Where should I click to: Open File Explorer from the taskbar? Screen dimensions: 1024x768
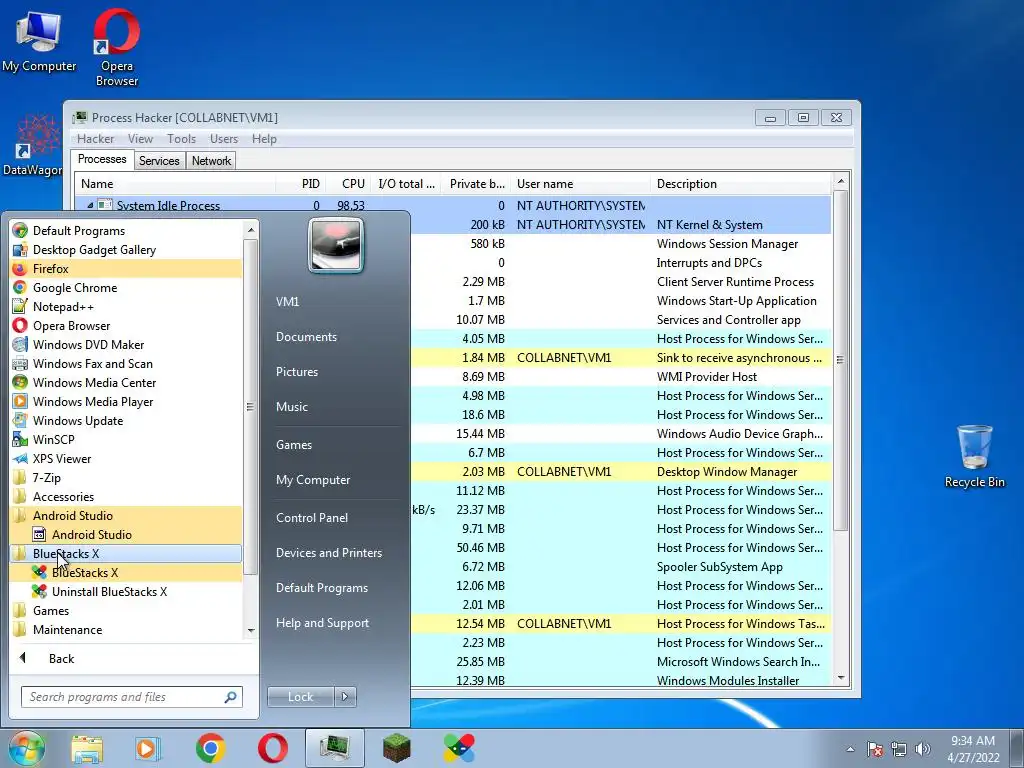87,748
